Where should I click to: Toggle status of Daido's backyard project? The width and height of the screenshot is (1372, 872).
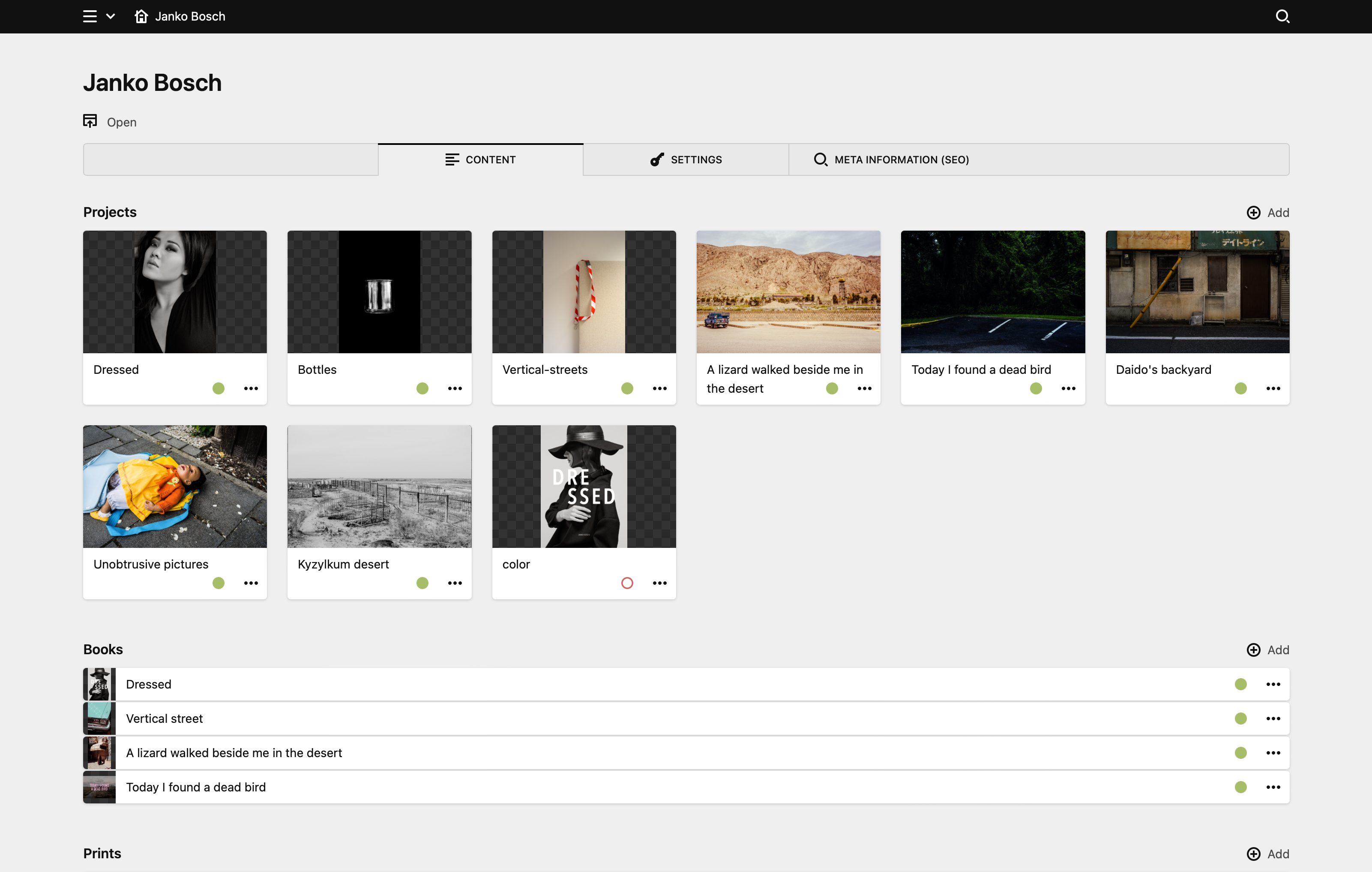point(1241,389)
